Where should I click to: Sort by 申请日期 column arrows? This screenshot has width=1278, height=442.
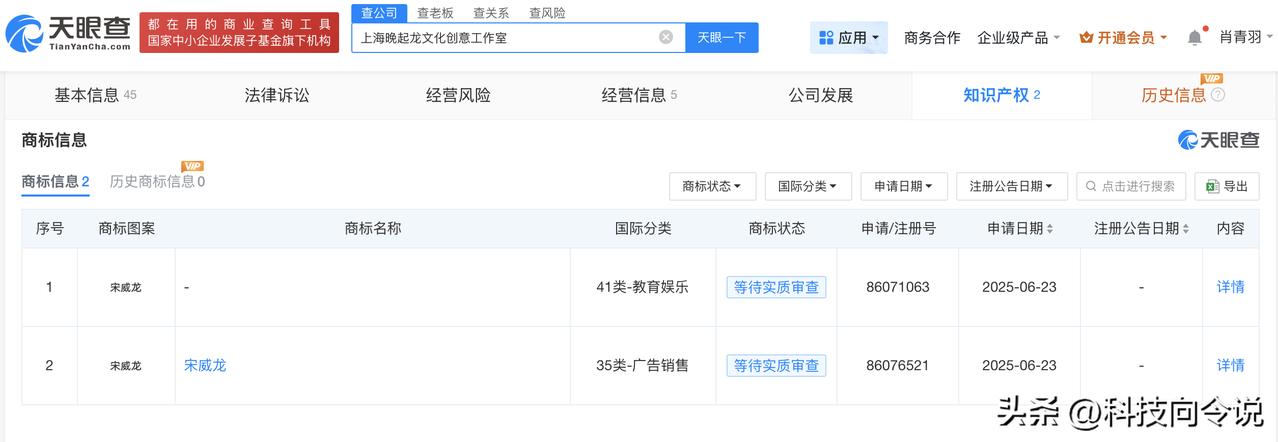(1050, 229)
